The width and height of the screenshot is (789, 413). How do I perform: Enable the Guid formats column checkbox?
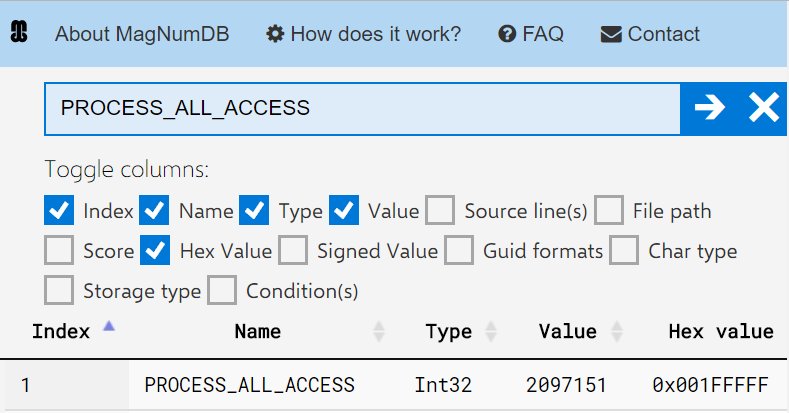[459, 250]
